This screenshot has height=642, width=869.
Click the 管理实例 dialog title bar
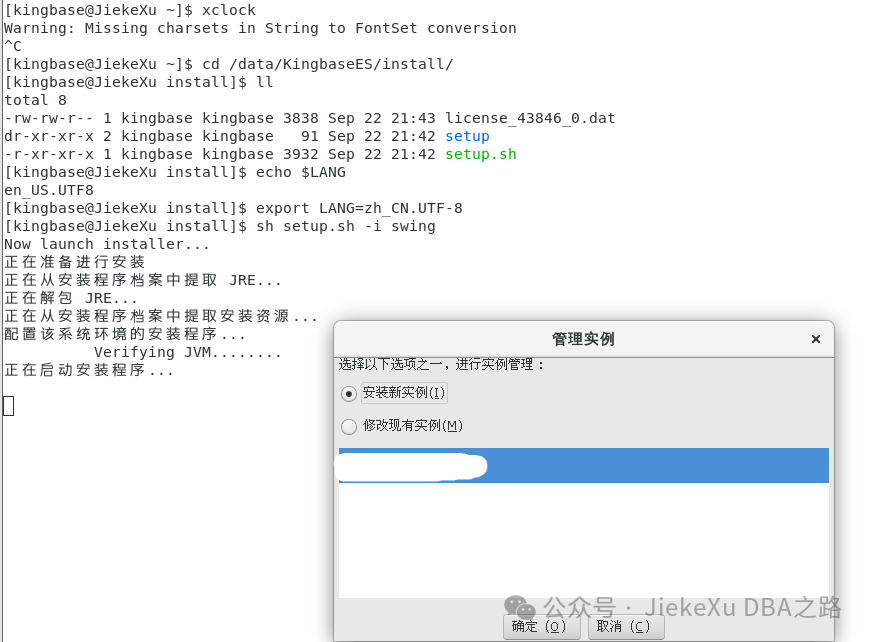pos(582,338)
